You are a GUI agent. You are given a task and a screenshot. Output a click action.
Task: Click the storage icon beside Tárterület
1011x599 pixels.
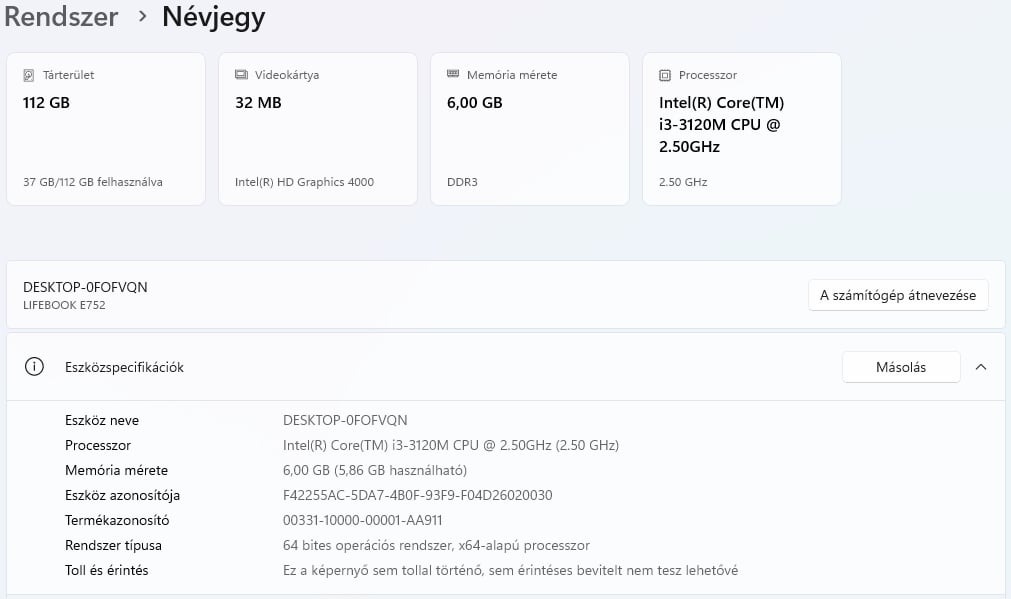click(x=29, y=75)
